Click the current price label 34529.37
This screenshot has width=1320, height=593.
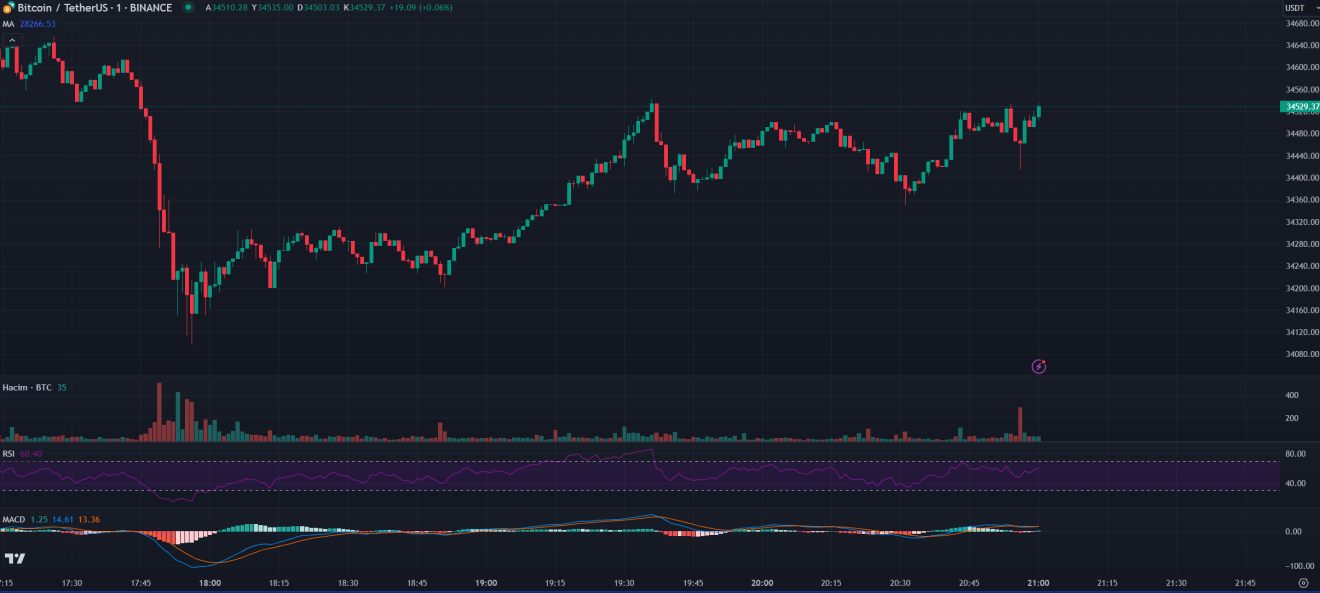point(1299,106)
